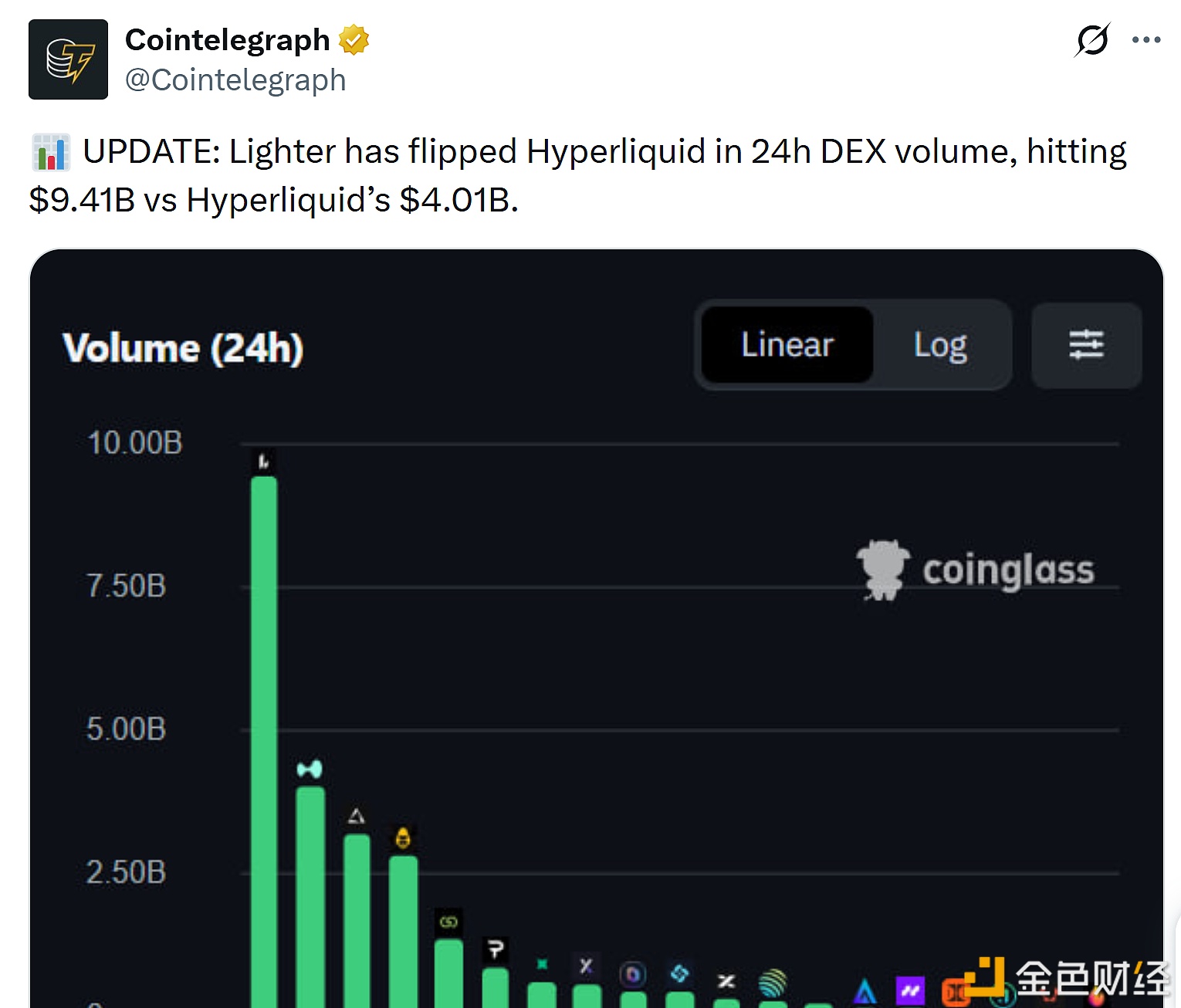
Task: Switch chart scale to Log
Action: point(939,345)
